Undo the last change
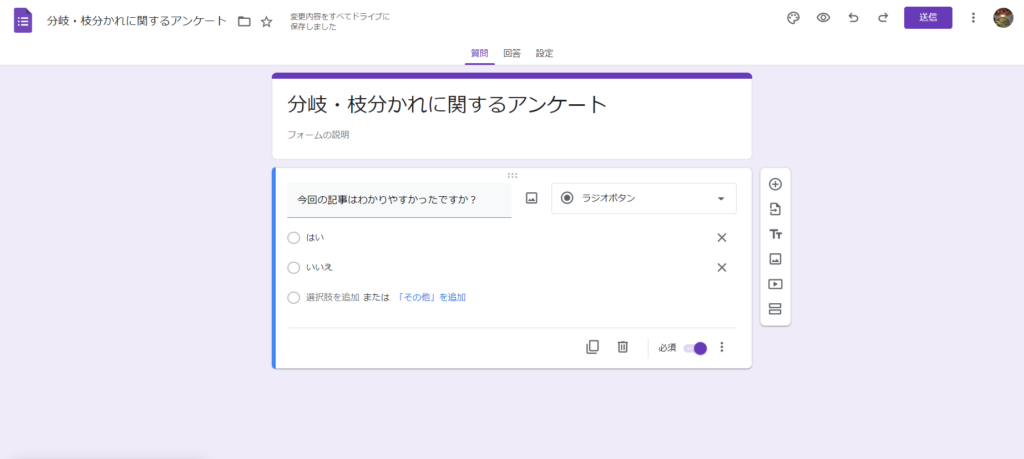This screenshot has width=1024, height=459. [x=853, y=18]
